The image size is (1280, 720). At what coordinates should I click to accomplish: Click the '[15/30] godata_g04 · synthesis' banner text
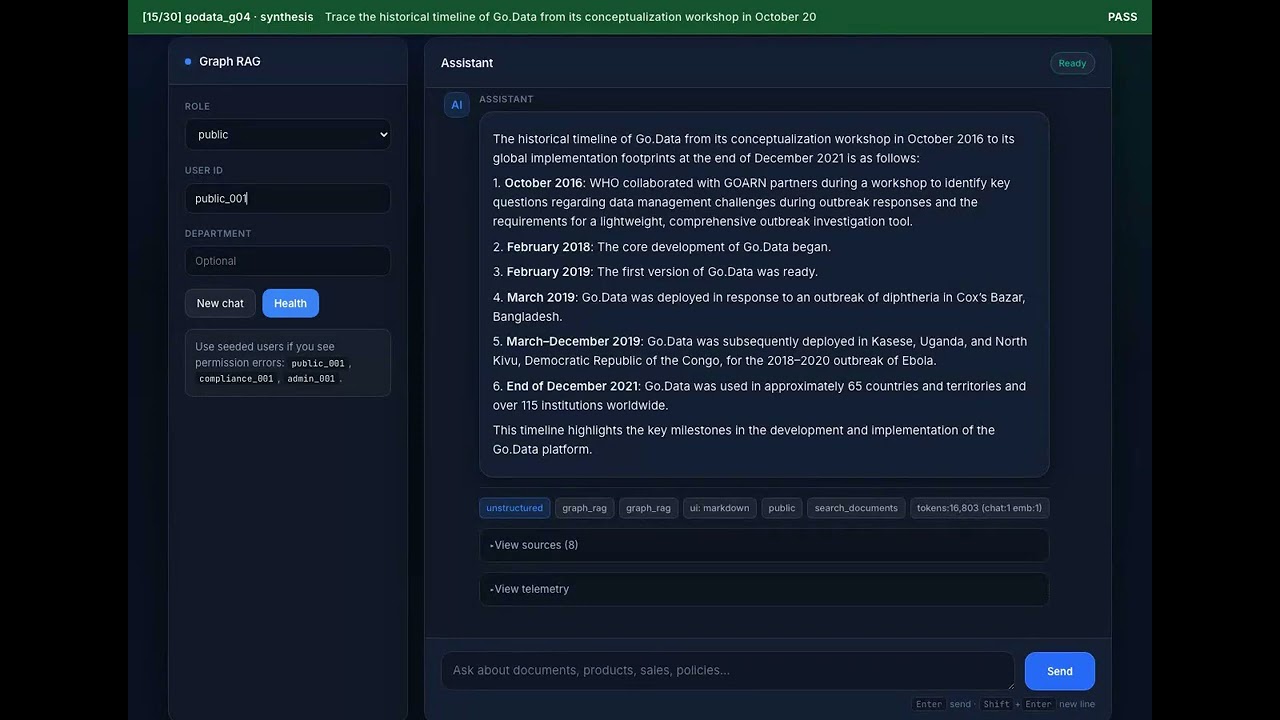point(228,17)
